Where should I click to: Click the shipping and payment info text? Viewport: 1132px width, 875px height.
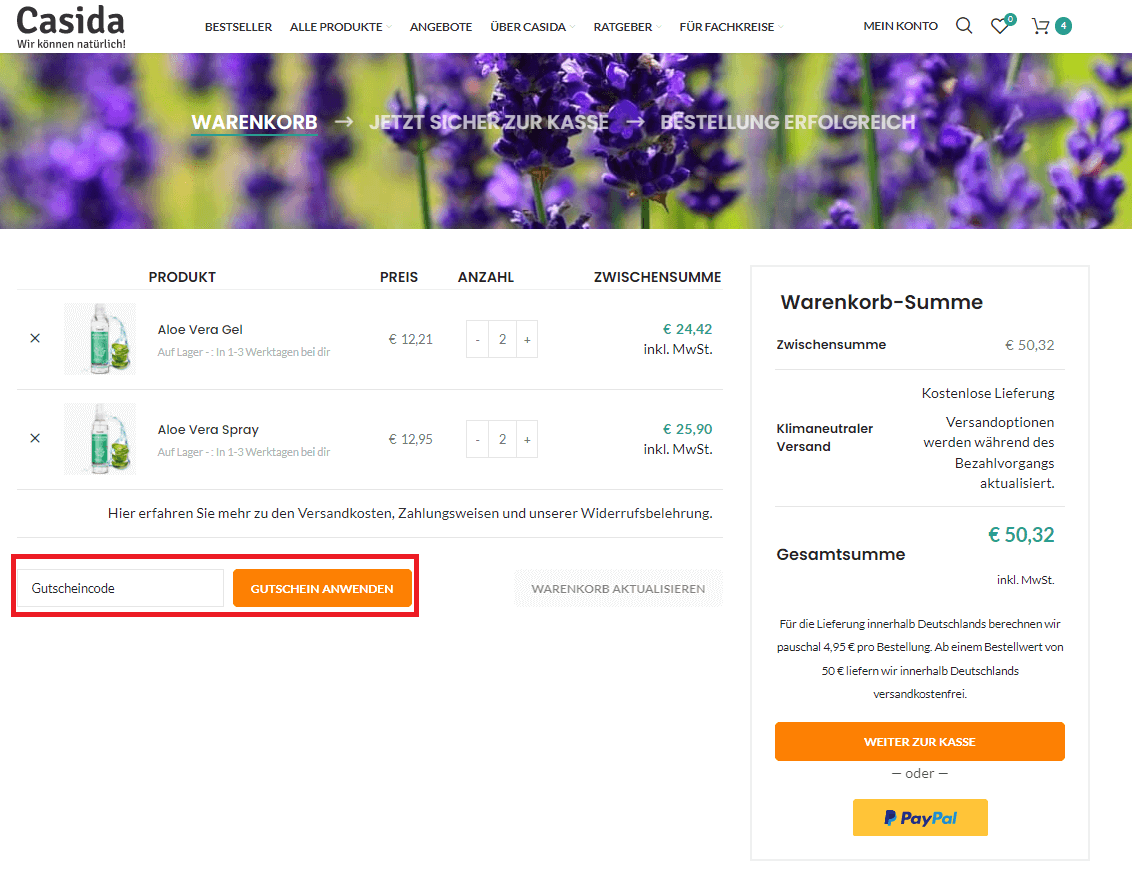[410, 513]
